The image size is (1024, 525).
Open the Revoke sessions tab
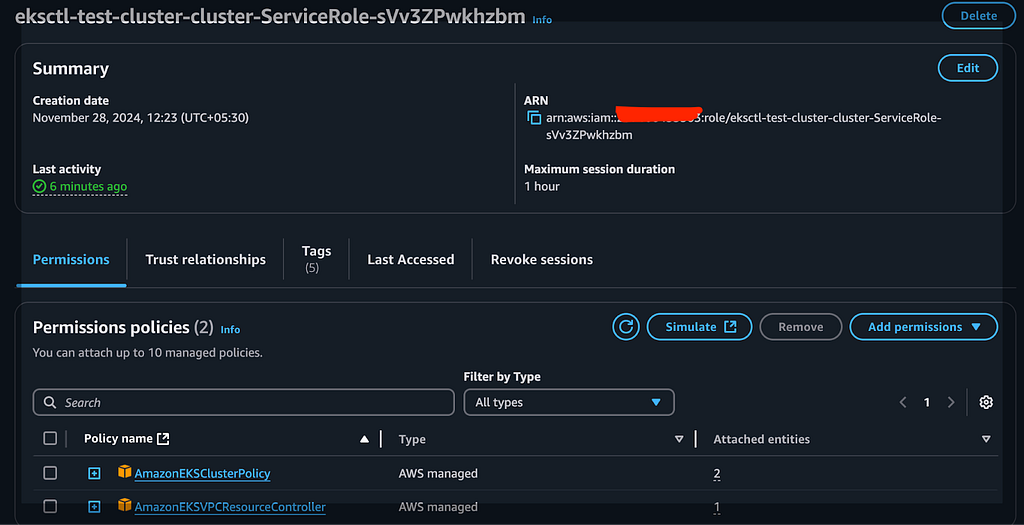click(x=542, y=259)
